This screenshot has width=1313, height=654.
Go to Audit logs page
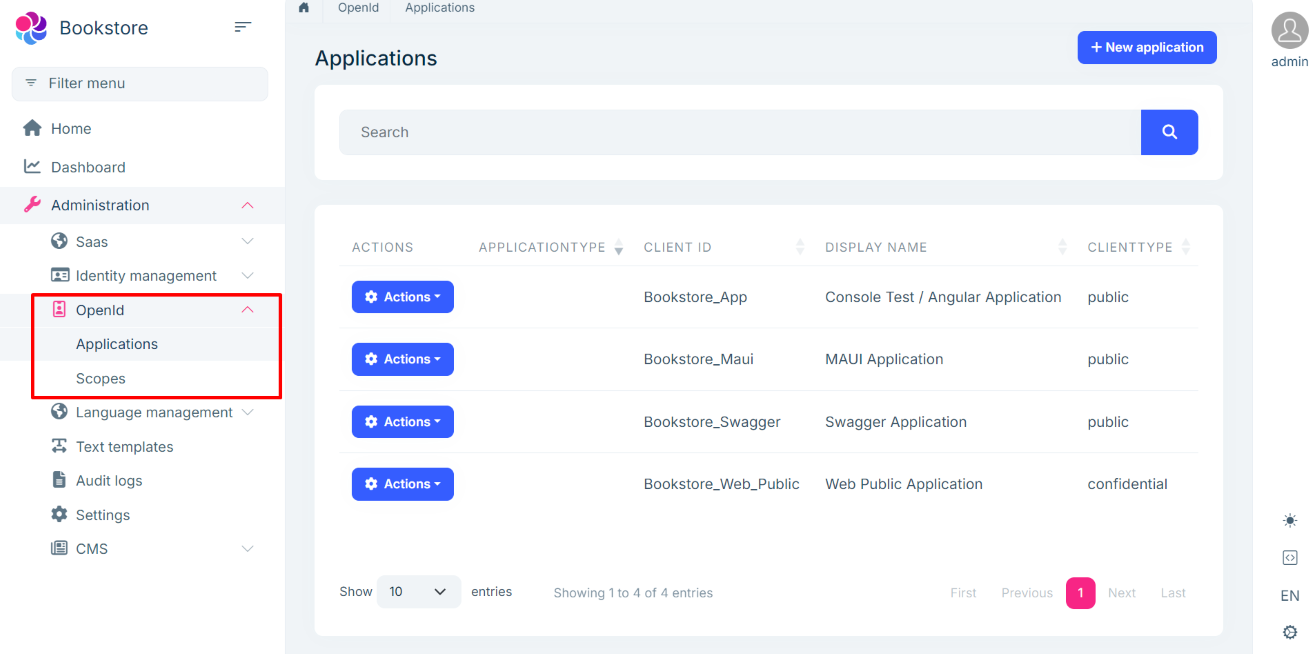(x=109, y=481)
